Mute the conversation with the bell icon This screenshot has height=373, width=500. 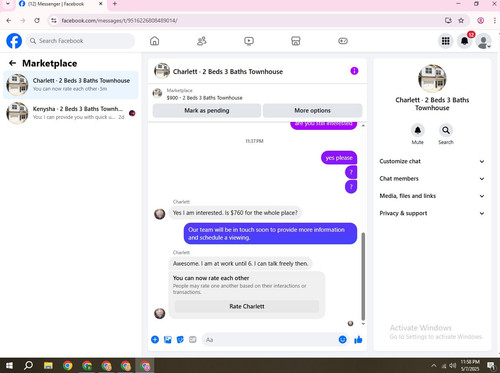click(417, 130)
